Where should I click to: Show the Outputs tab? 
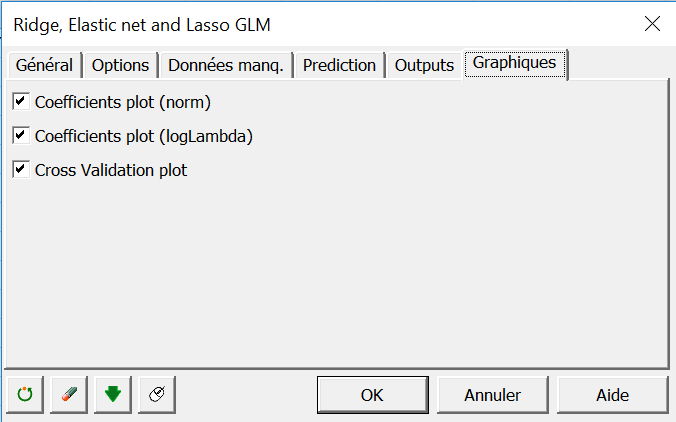point(424,65)
